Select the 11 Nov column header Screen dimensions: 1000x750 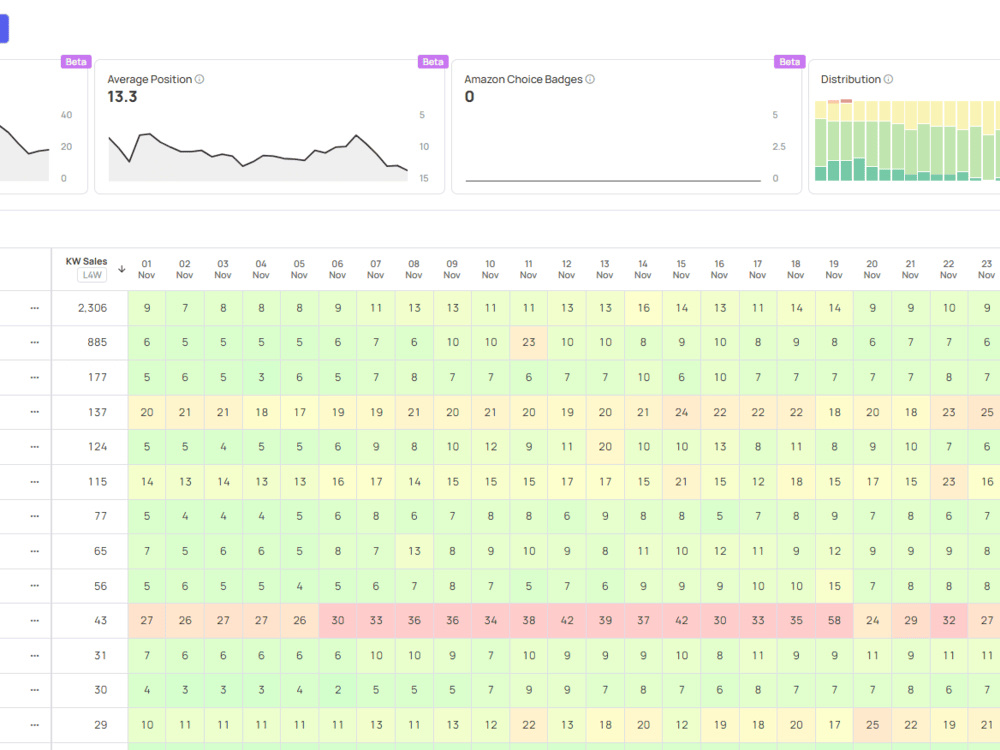point(528,269)
